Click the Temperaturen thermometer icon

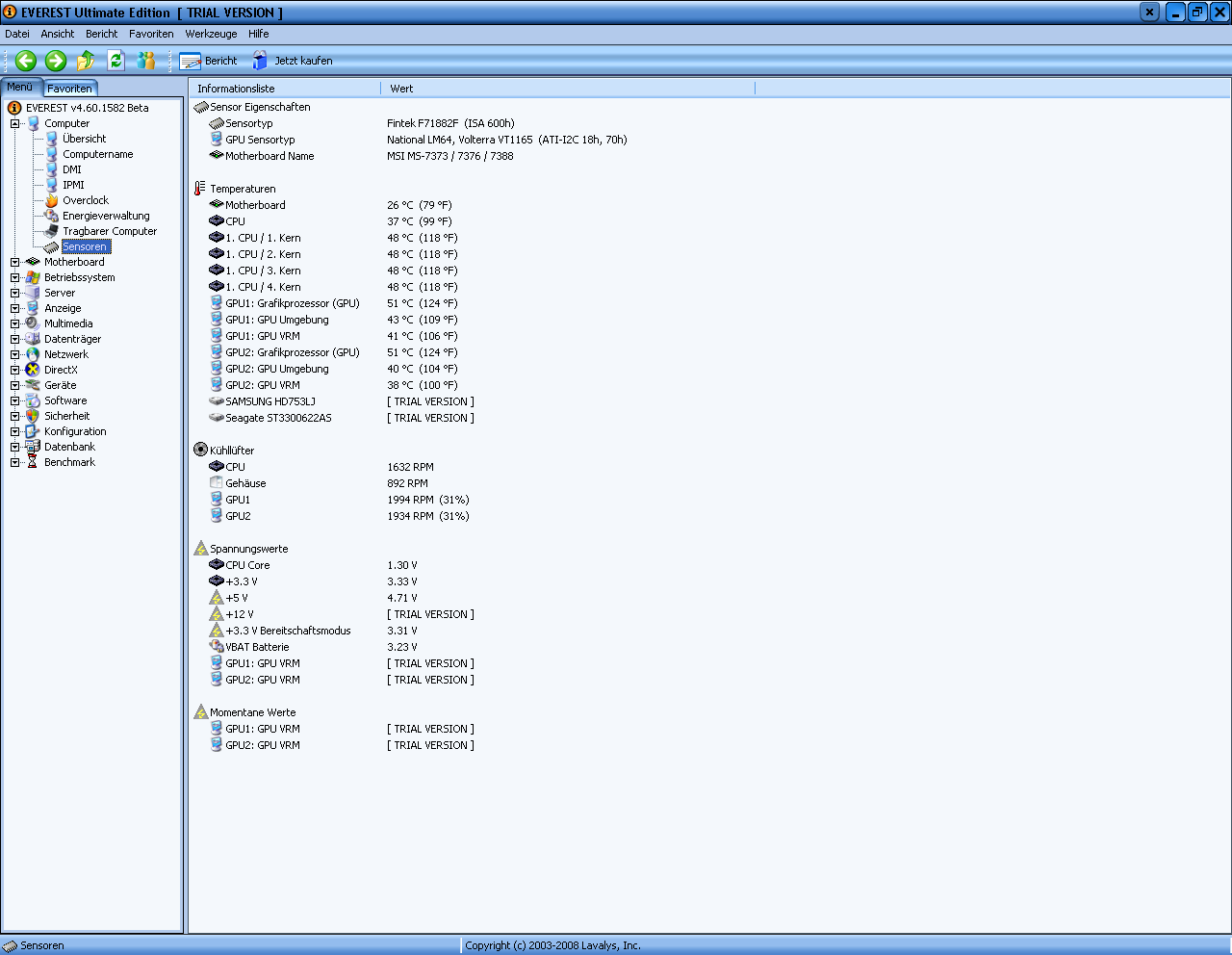click(x=200, y=189)
